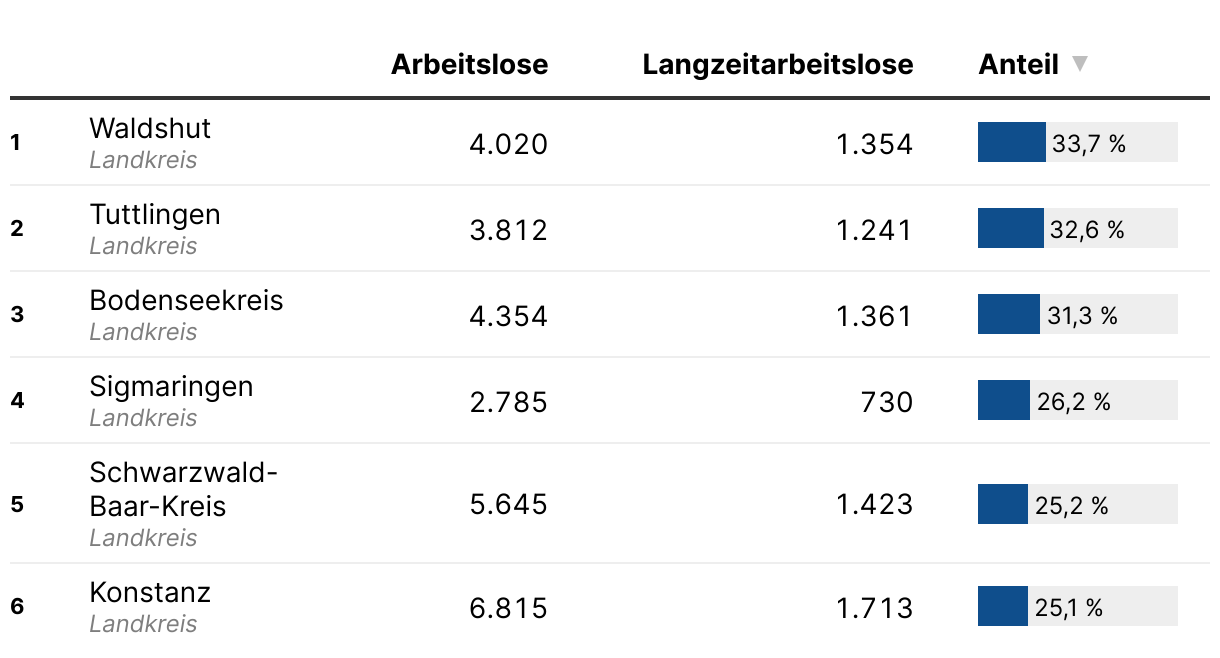Click the sort arrow next to Anteil
Image resolution: width=1220 pixels, height=658 pixels.
click(1079, 64)
